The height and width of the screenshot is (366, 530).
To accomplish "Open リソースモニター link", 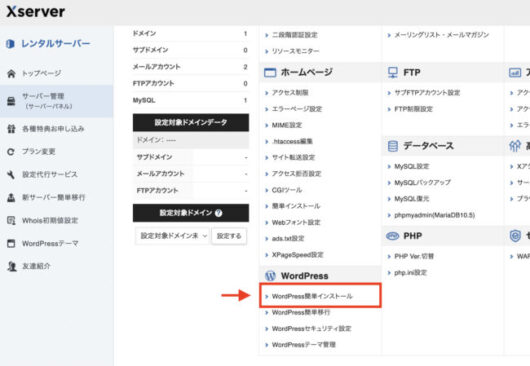I will tap(295, 51).
